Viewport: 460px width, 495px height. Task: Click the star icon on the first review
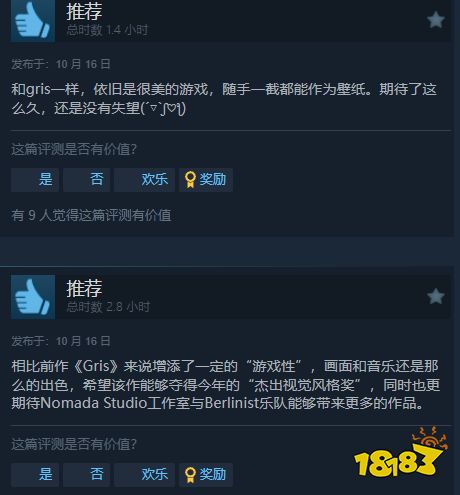(436, 20)
